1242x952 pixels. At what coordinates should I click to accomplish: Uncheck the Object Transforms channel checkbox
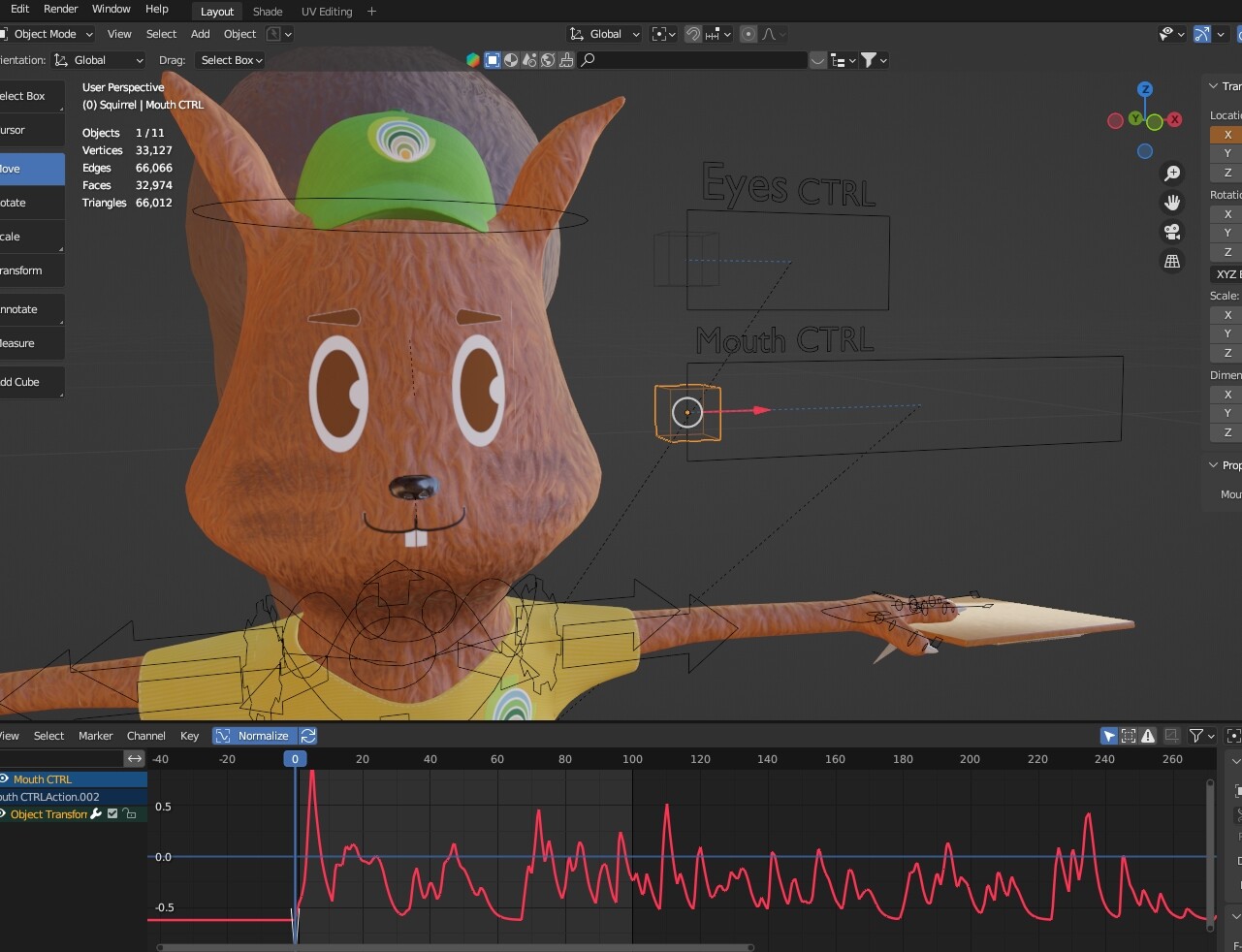click(112, 814)
